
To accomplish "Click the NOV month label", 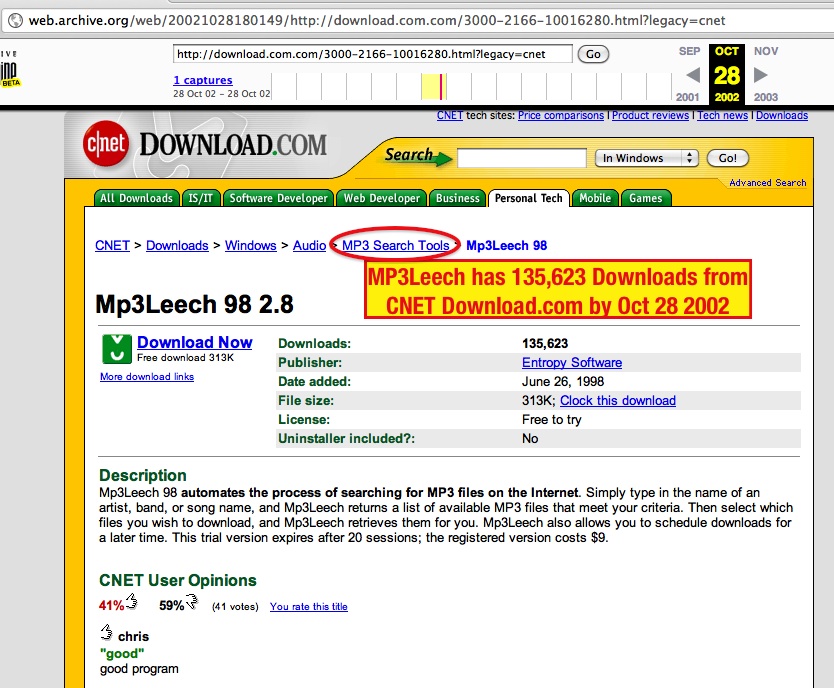I will tap(766, 52).
